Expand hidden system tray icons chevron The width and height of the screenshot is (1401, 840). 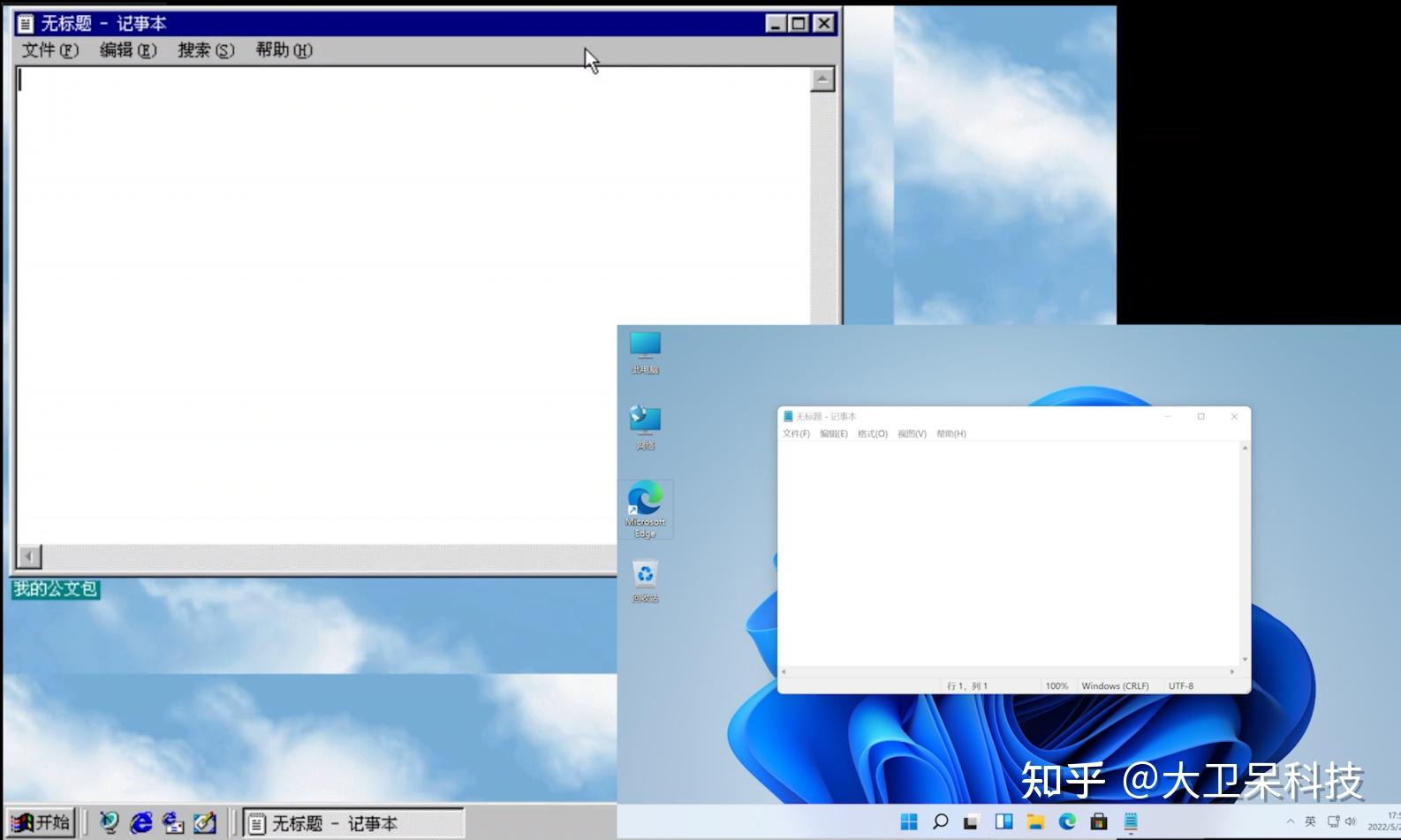pyautogui.click(x=1290, y=821)
